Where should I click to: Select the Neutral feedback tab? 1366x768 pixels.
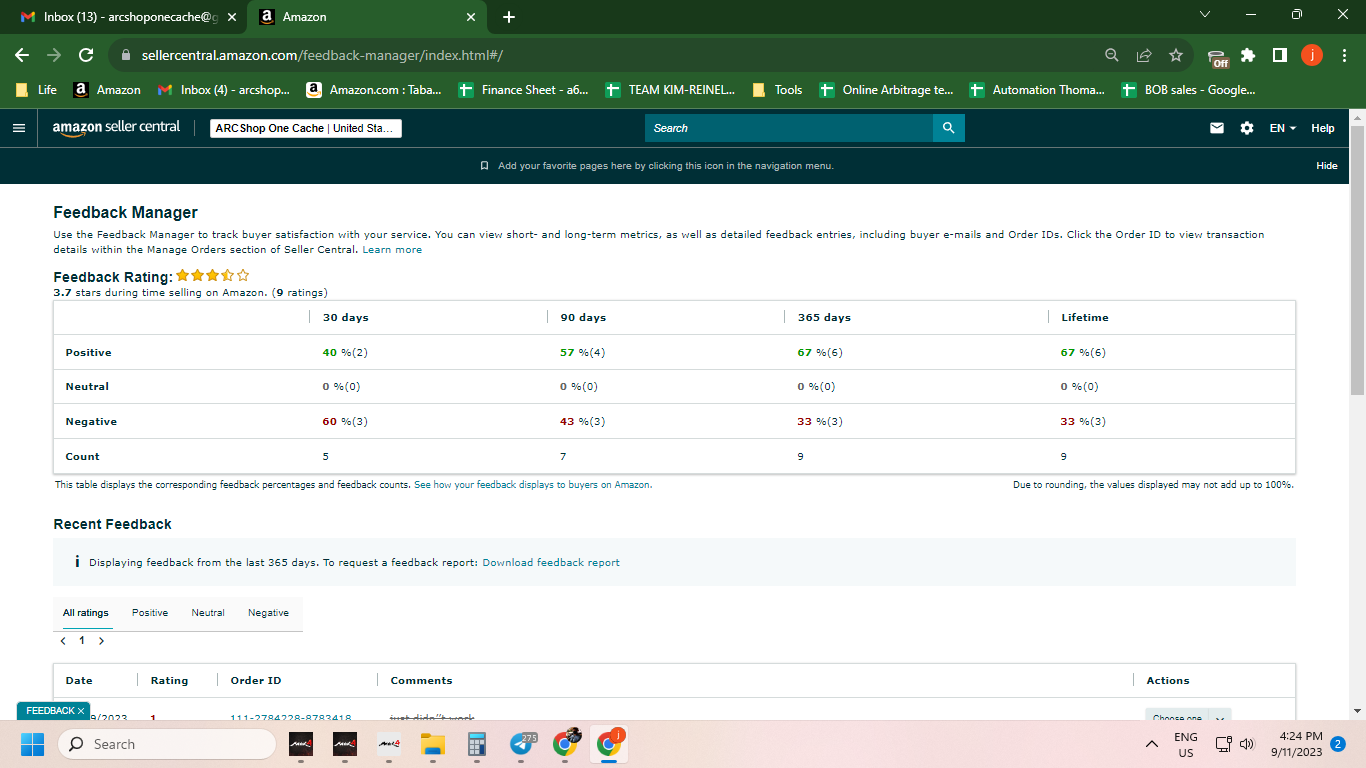point(208,613)
